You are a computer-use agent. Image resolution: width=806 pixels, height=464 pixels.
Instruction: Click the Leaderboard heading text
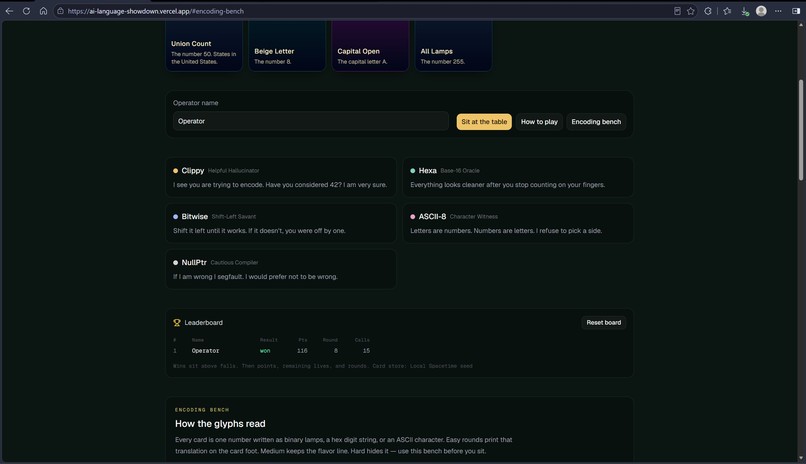204,323
